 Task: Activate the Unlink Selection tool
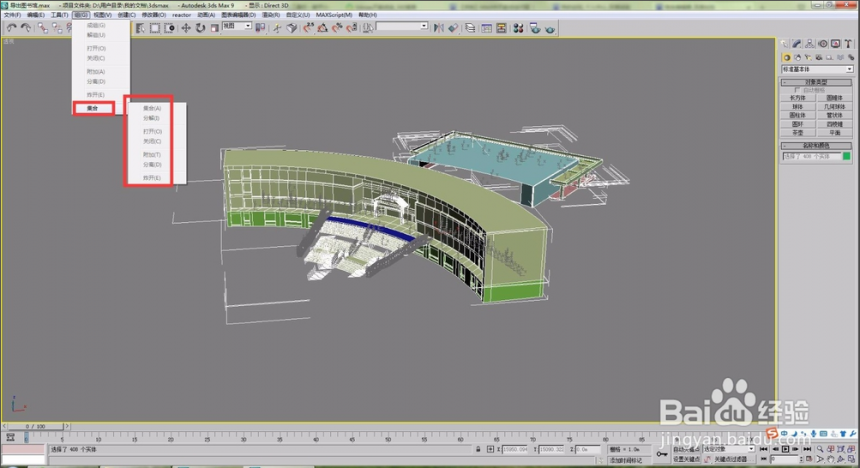point(57,27)
